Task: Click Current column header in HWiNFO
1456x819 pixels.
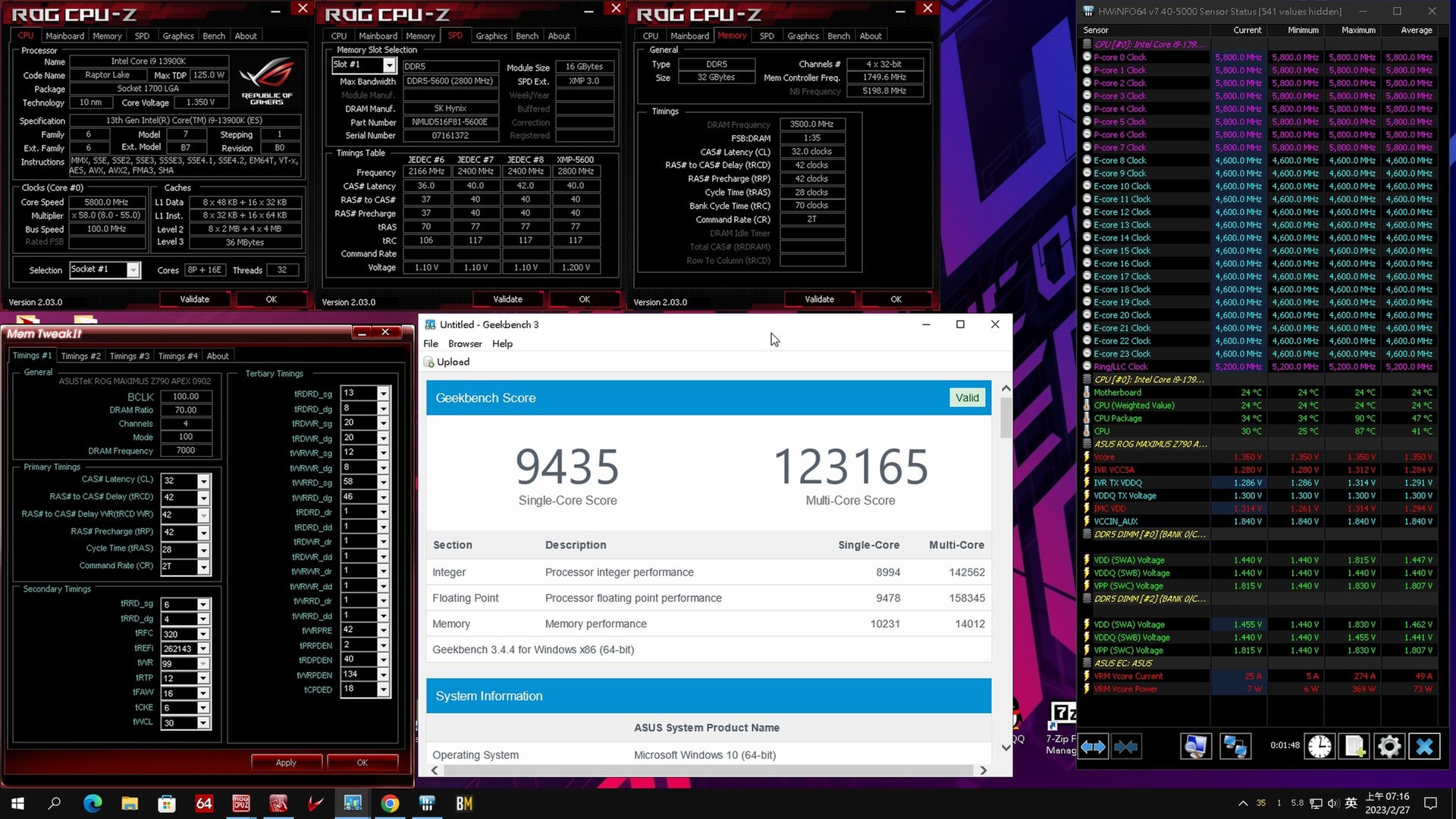Action: click(1247, 30)
